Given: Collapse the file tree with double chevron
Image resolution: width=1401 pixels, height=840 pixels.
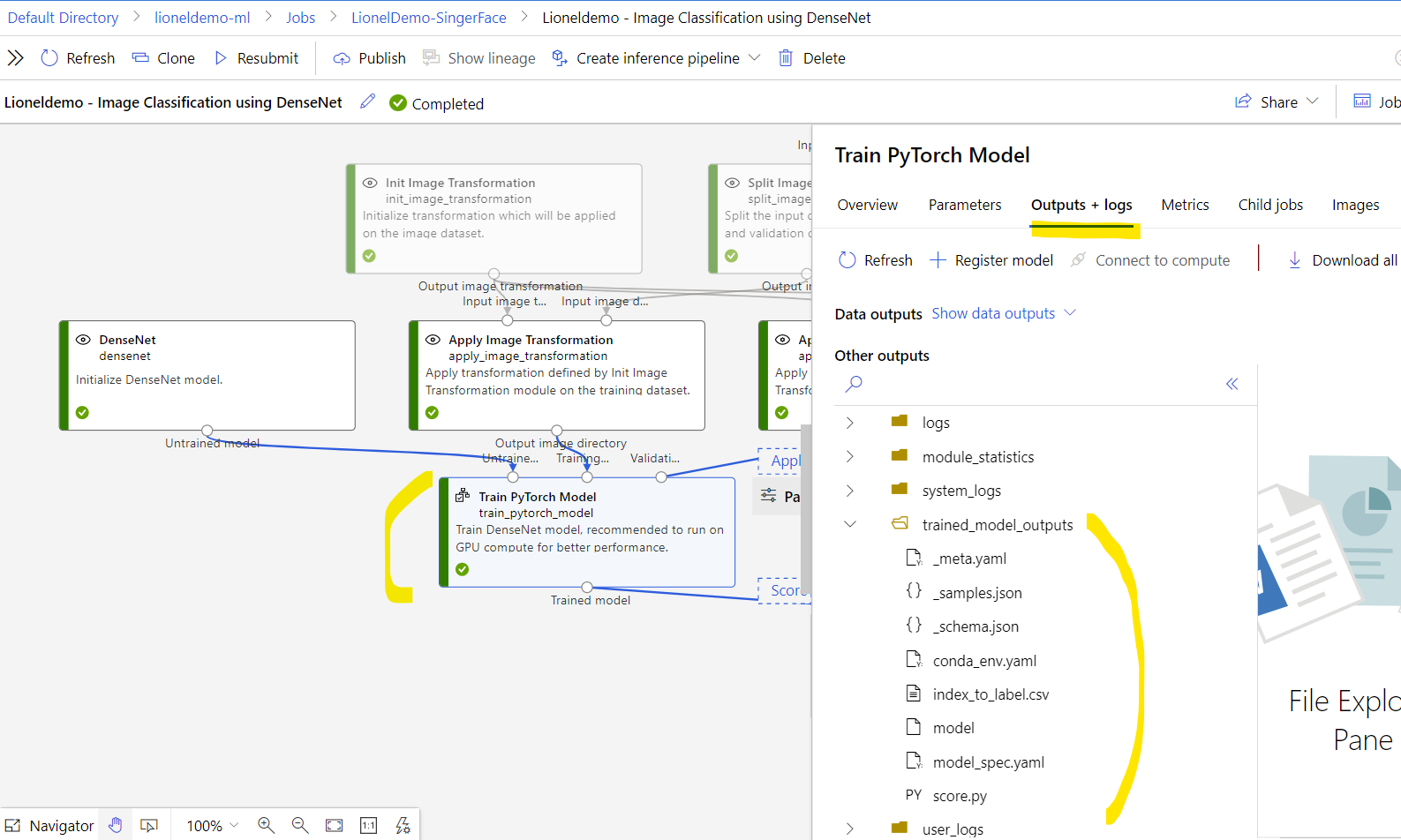Looking at the screenshot, I should click(x=1232, y=384).
